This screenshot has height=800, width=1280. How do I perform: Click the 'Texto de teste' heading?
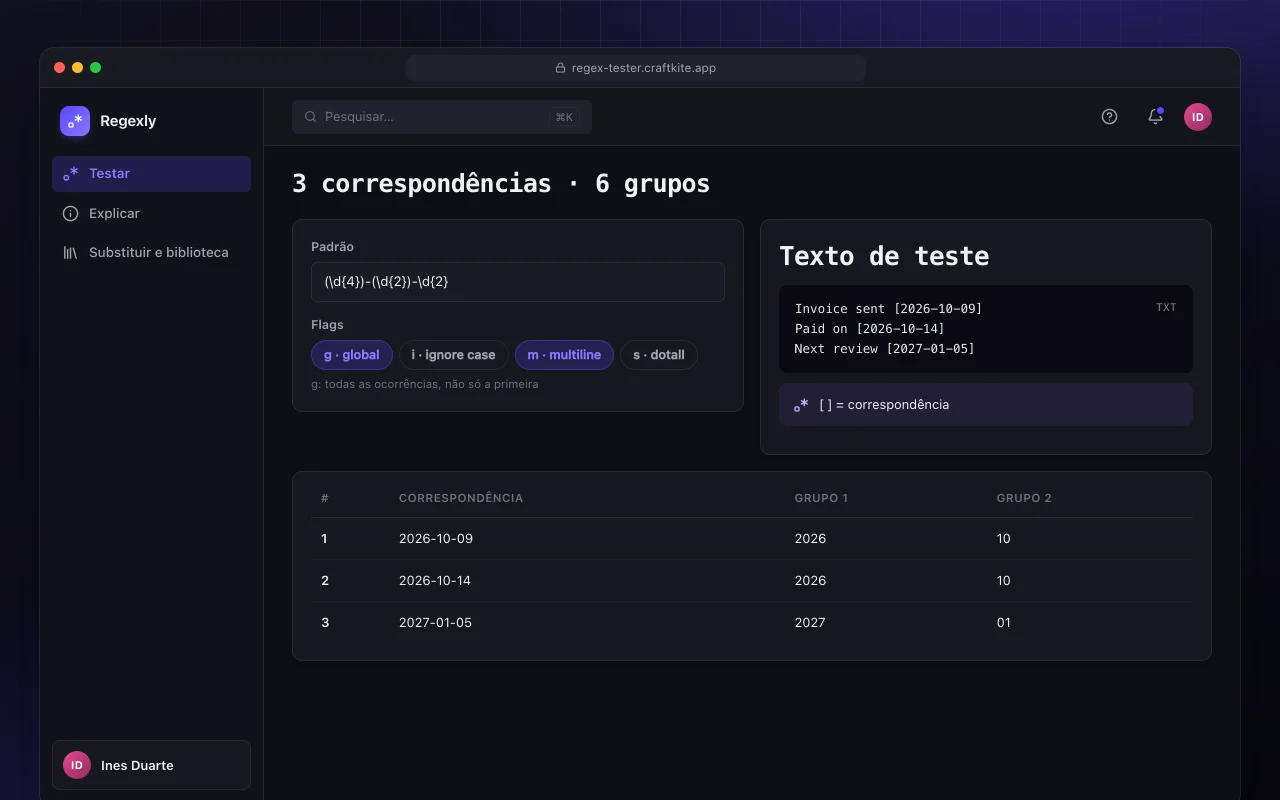point(884,256)
